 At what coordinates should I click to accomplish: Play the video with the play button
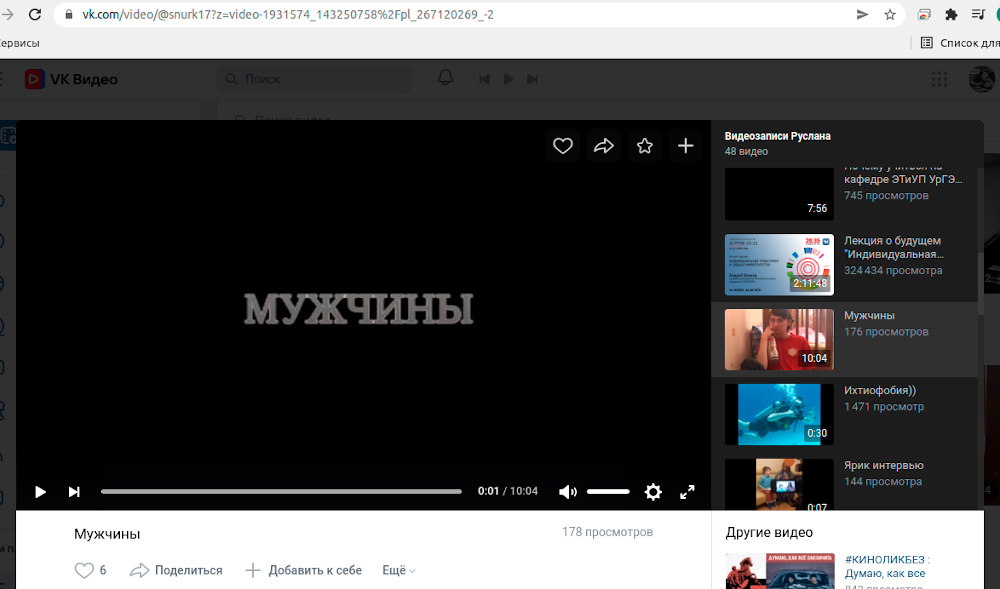(41, 492)
